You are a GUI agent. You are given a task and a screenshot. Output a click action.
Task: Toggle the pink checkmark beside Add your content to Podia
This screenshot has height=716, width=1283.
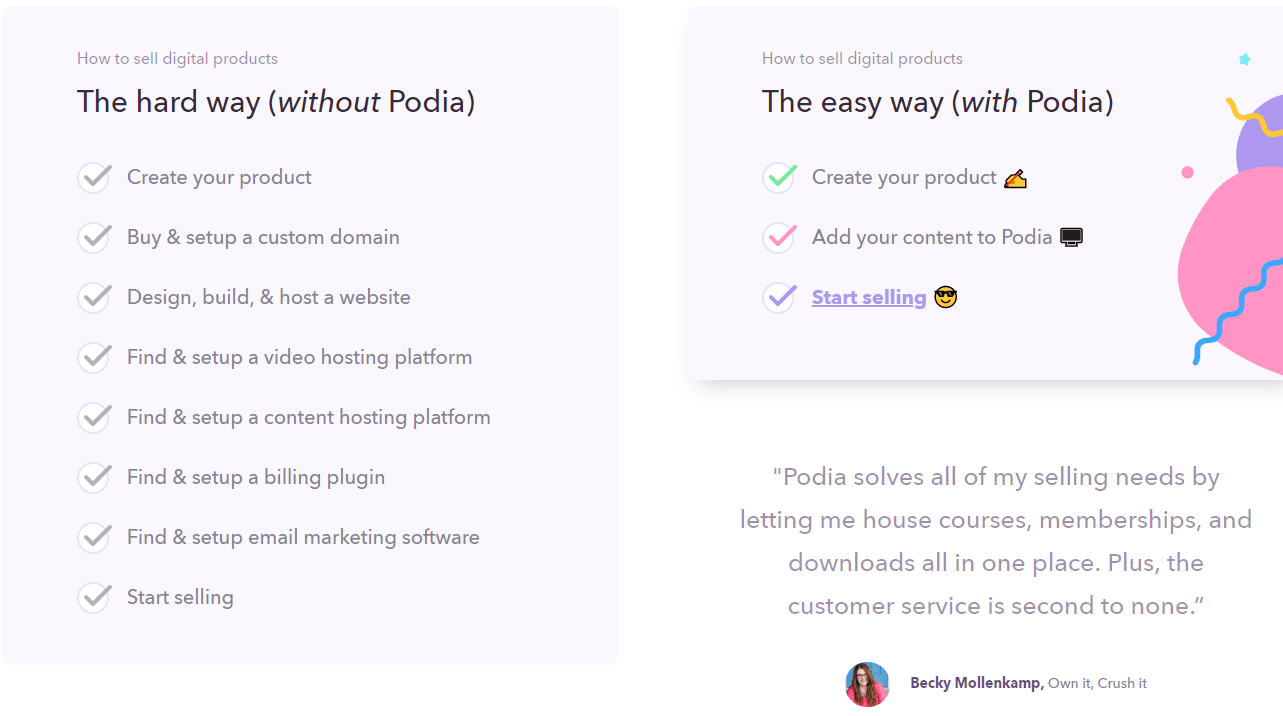click(779, 237)
